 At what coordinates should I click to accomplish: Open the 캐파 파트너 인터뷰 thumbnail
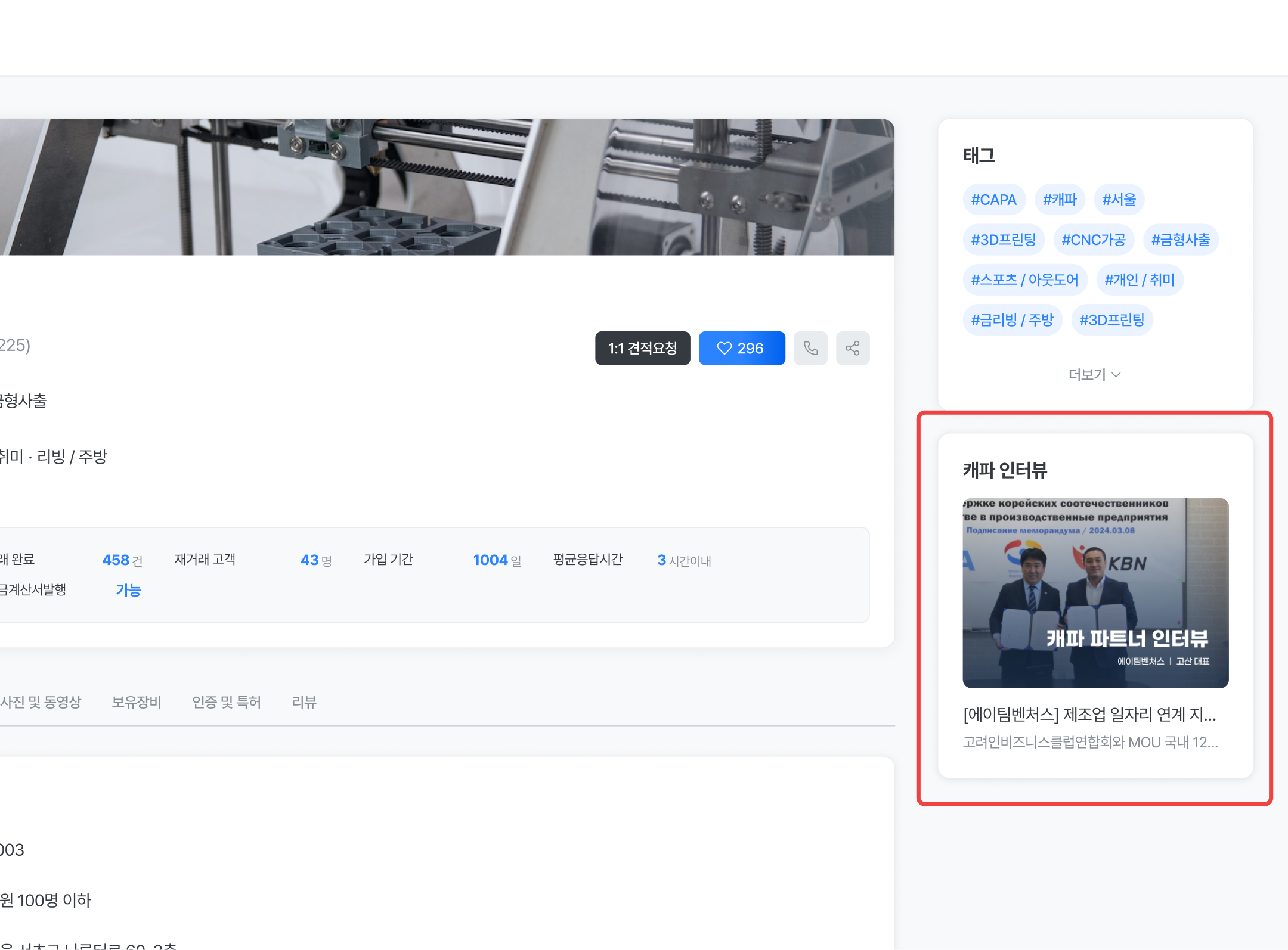(x=1095, y=593)
